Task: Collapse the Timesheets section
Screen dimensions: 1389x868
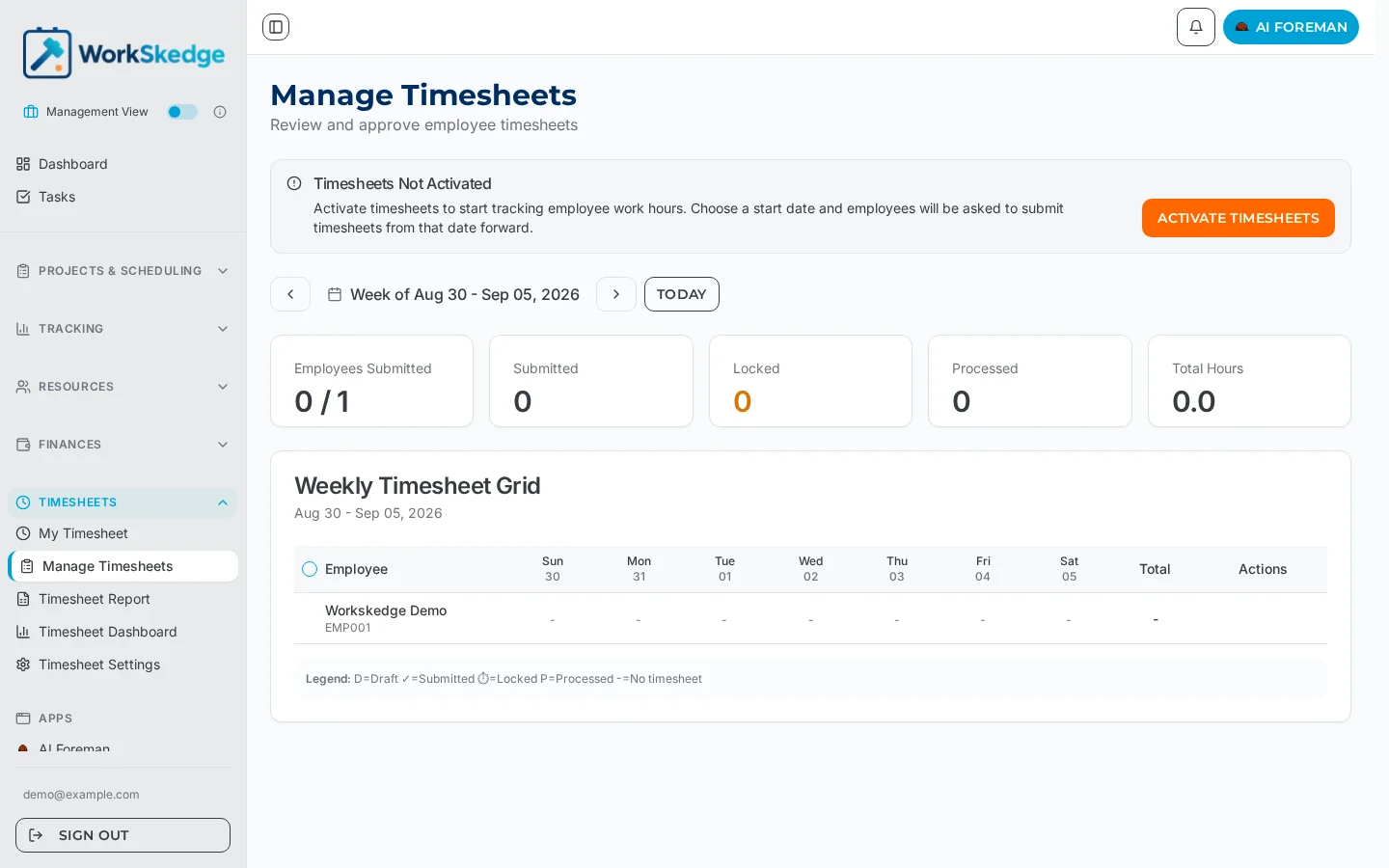Action: [123, 502]
